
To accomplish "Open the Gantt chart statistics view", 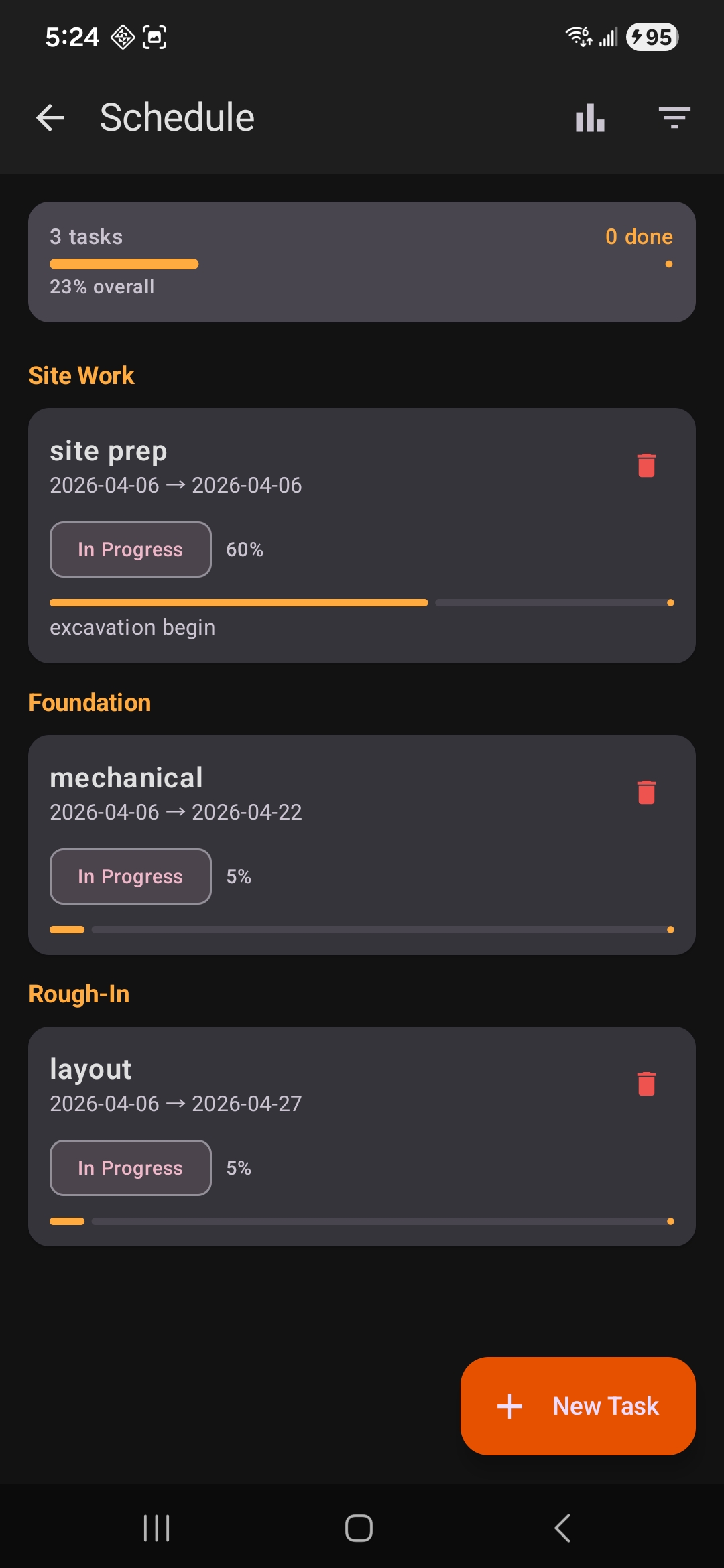I will coord(589,117).
